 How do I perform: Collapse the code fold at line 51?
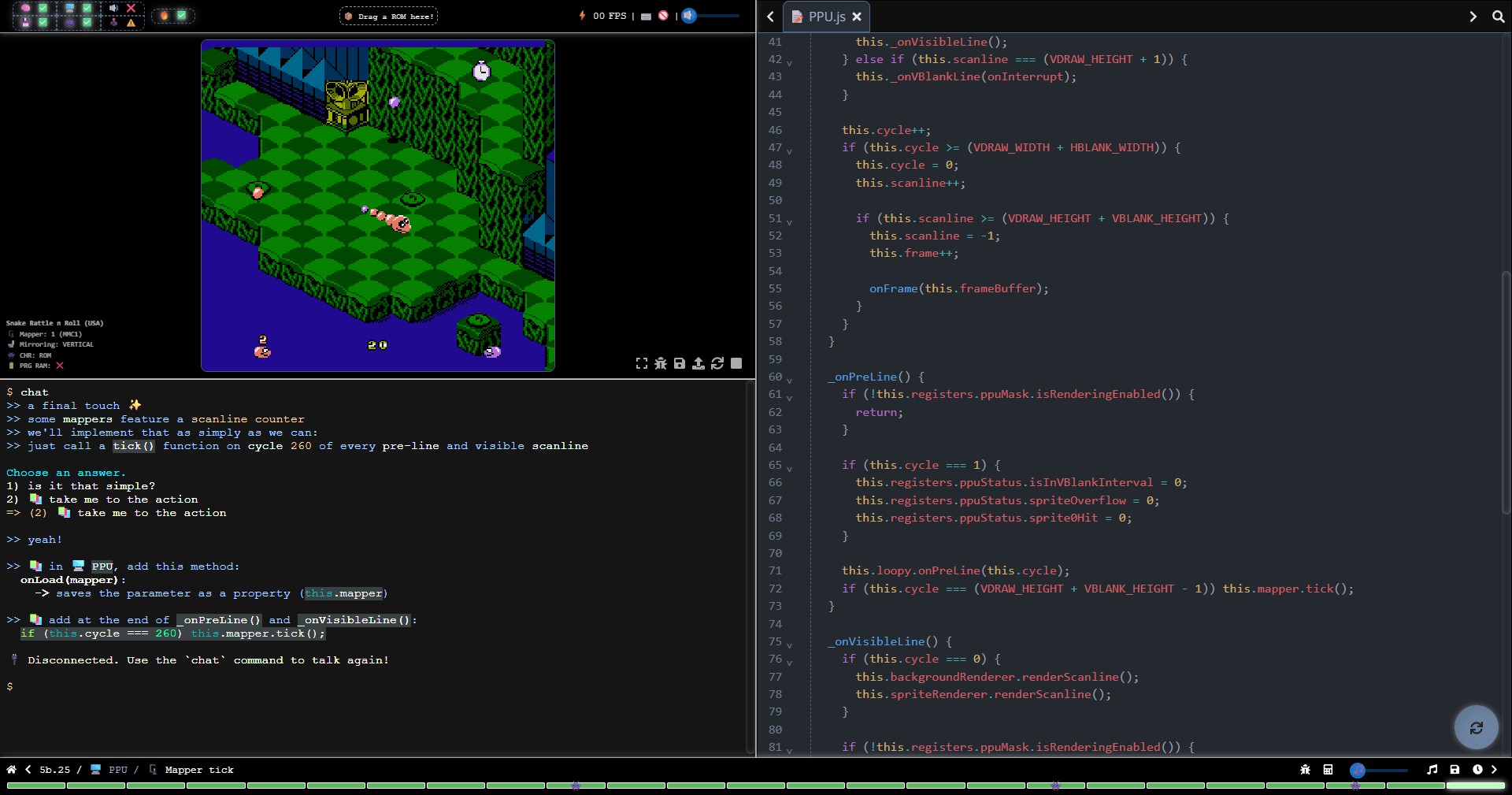click(789, 221)
